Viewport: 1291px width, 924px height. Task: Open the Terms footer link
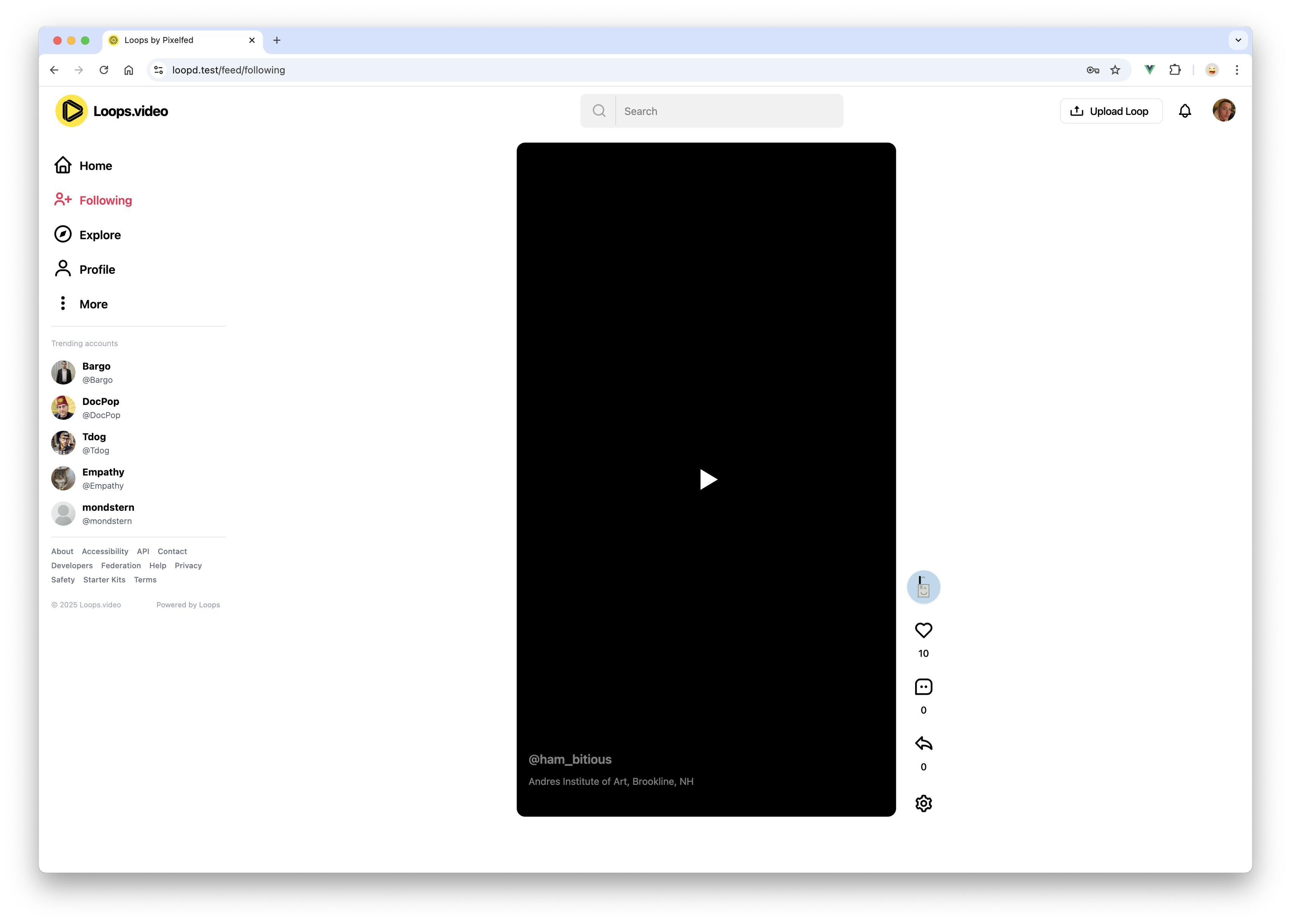click(x=145, y=580)
